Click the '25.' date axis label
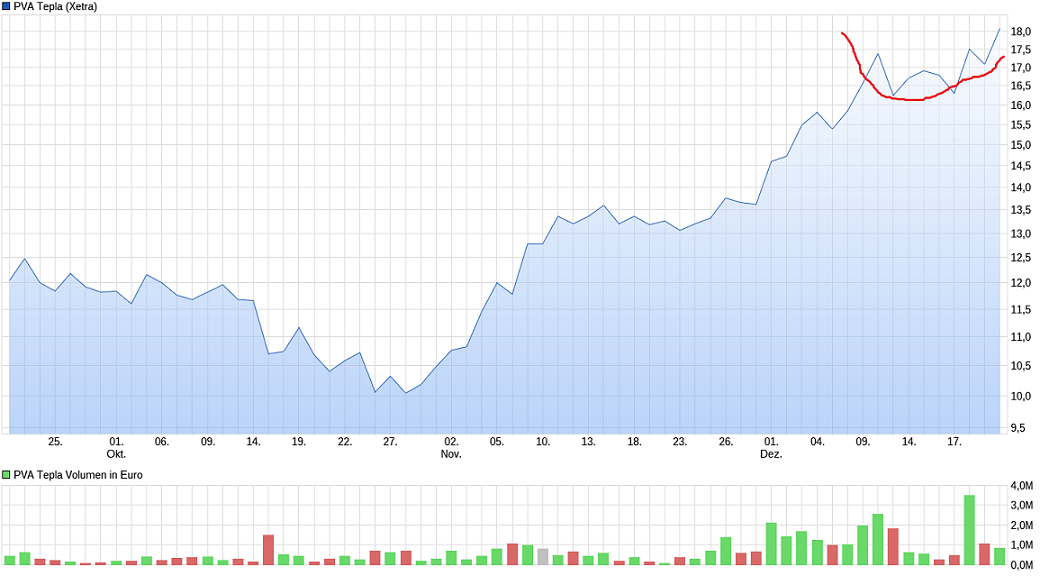The height and width of the screenshot is (576, 1049). (55, 442)
